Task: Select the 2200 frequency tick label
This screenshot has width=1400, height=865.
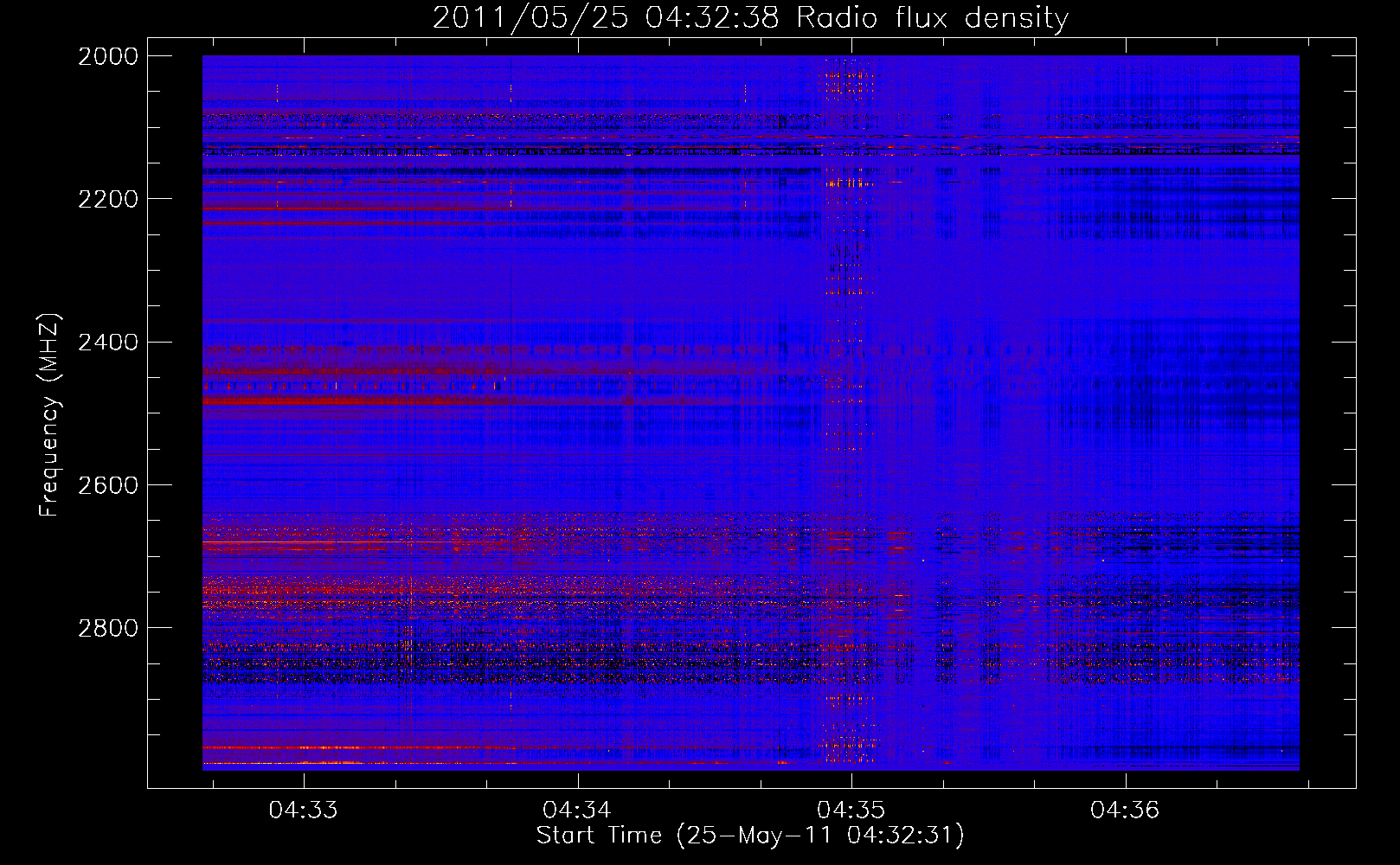Action: coord(108,199)
